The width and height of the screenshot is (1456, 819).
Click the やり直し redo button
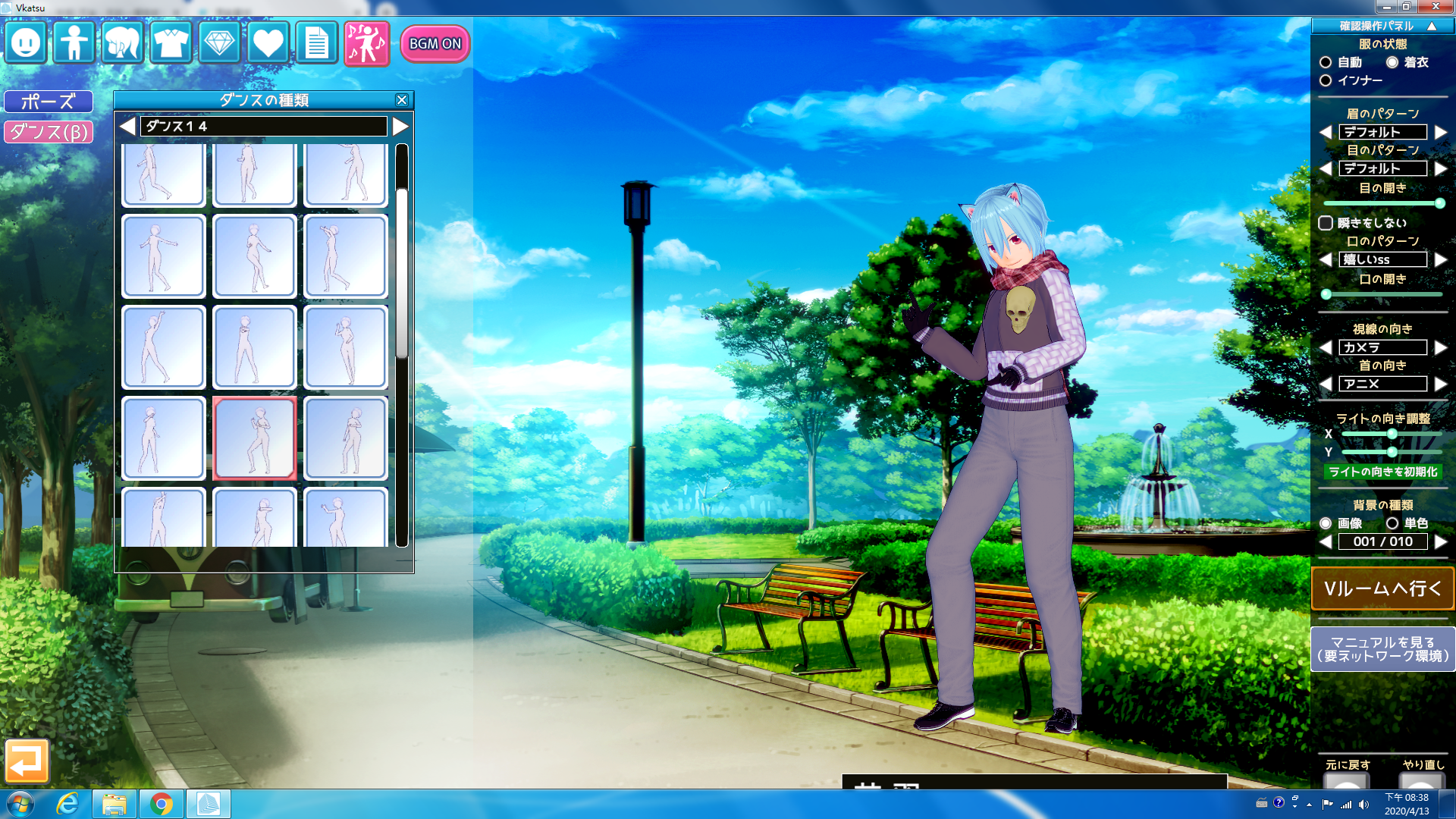1421,780
